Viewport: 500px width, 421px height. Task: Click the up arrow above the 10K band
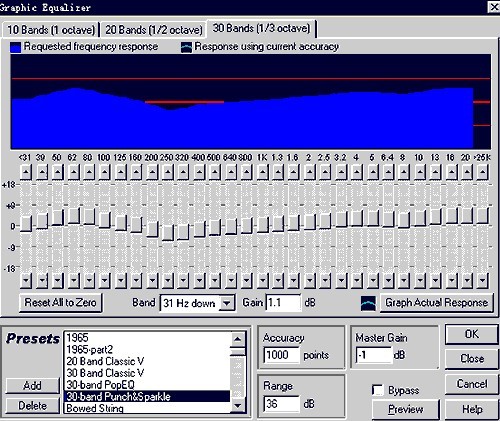click(420, 172)
